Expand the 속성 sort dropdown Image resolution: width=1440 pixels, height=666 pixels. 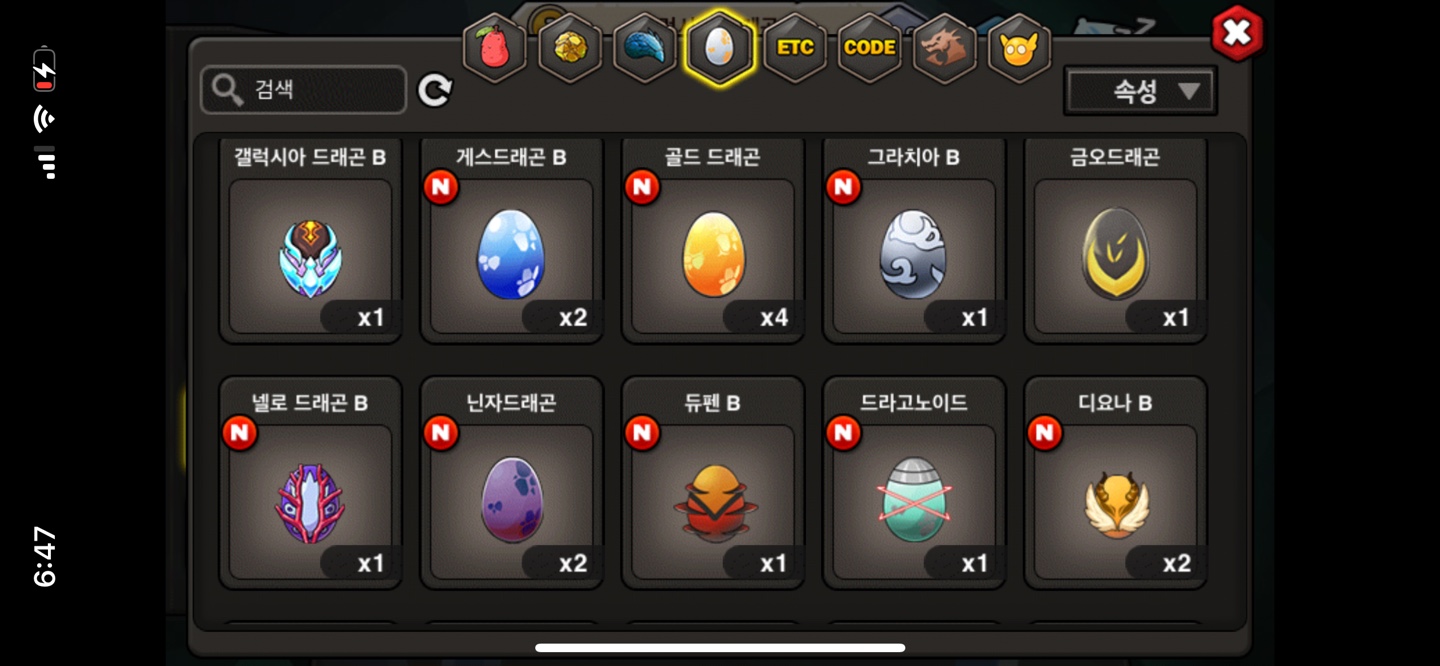(1140, 92)
